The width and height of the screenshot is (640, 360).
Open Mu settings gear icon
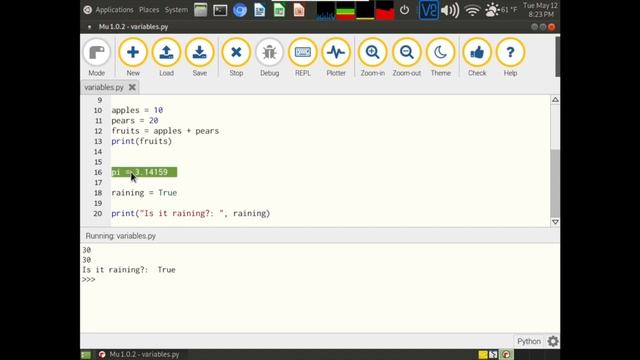click(x=553, y=341)
